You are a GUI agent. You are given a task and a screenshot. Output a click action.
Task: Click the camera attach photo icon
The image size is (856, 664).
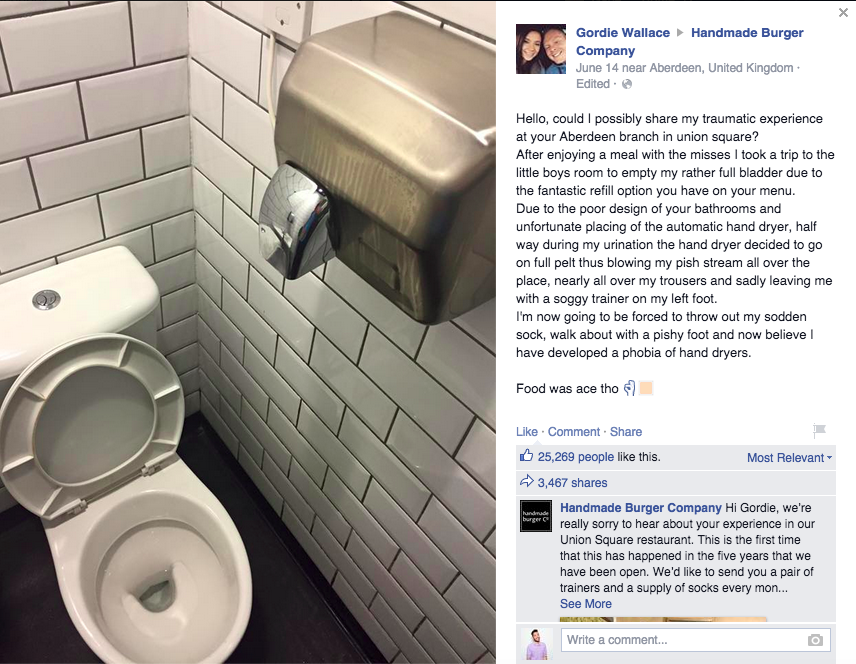(815, 640)
